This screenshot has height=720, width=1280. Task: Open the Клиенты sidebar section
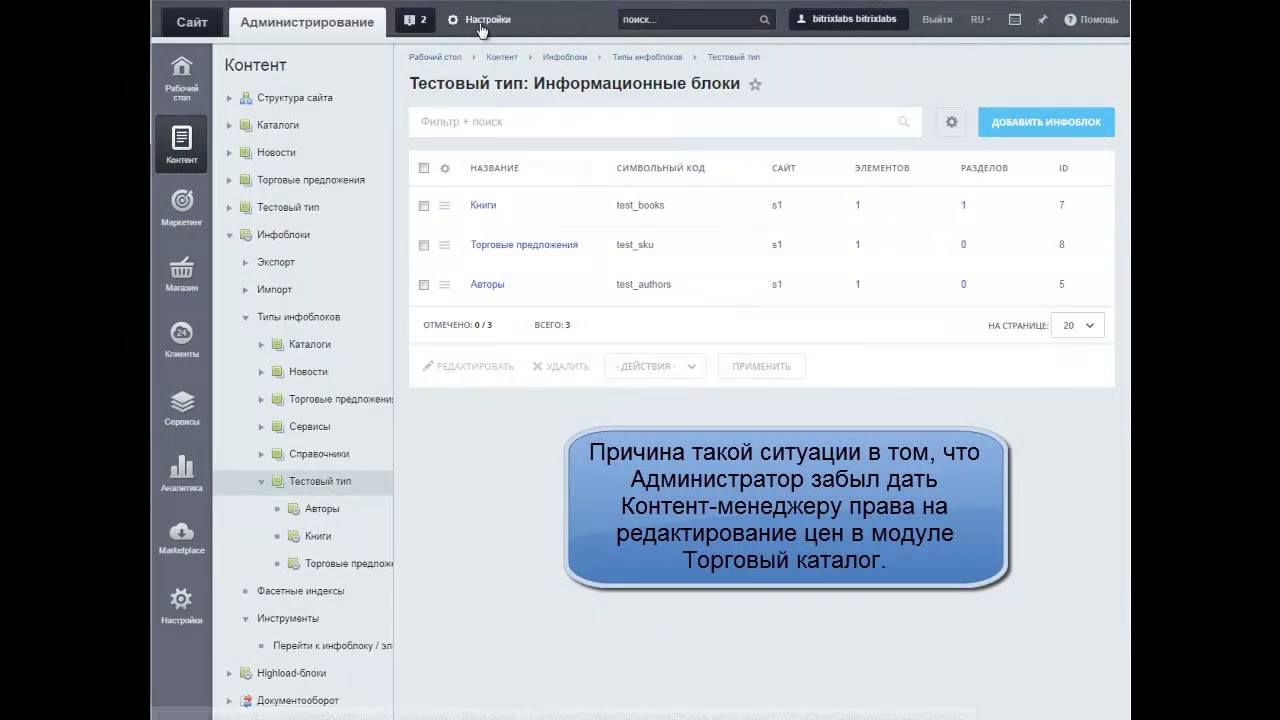(x=181, y=340)
